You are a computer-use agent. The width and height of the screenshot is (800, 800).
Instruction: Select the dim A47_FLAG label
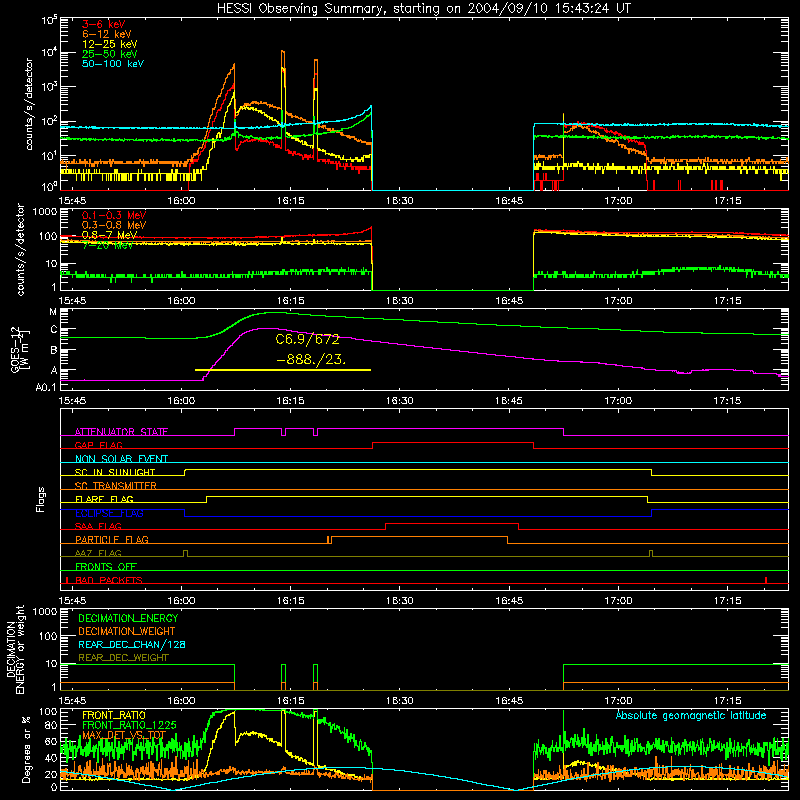[98, 553]
